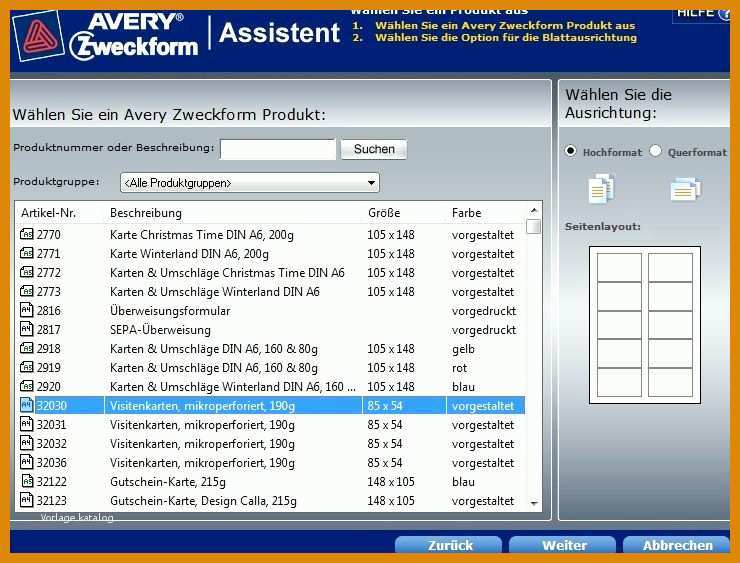Click the 148 x 105 size of article 32122

[391, 481]
